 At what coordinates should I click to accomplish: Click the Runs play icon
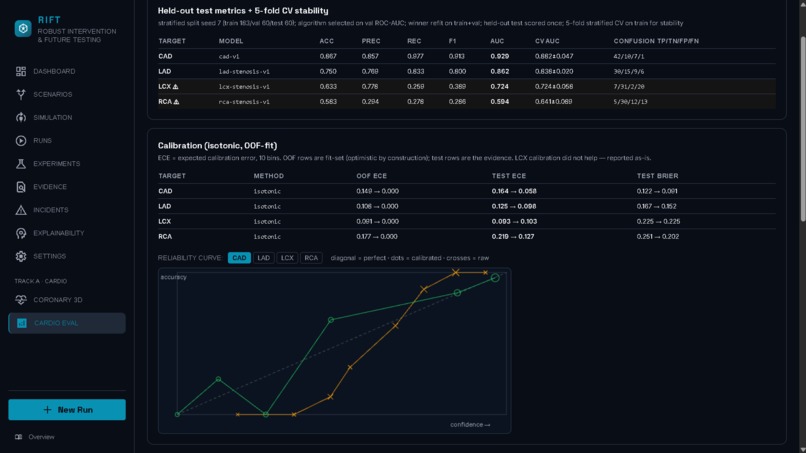[21, 141]
